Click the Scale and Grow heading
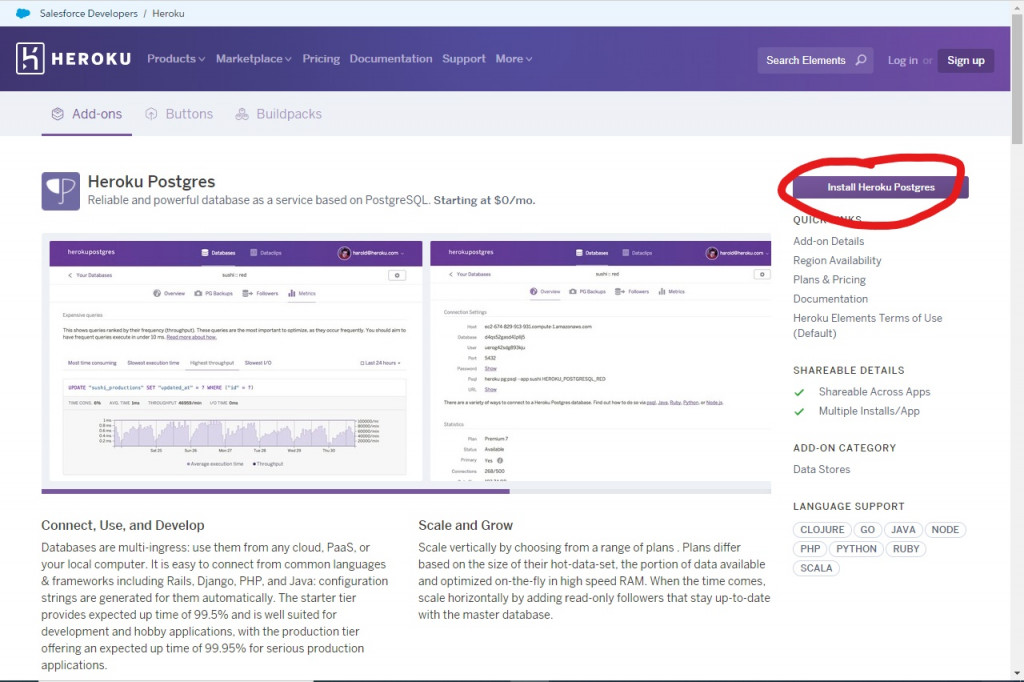Viewport: 1024px width, 682px height. tap(466, 525)
